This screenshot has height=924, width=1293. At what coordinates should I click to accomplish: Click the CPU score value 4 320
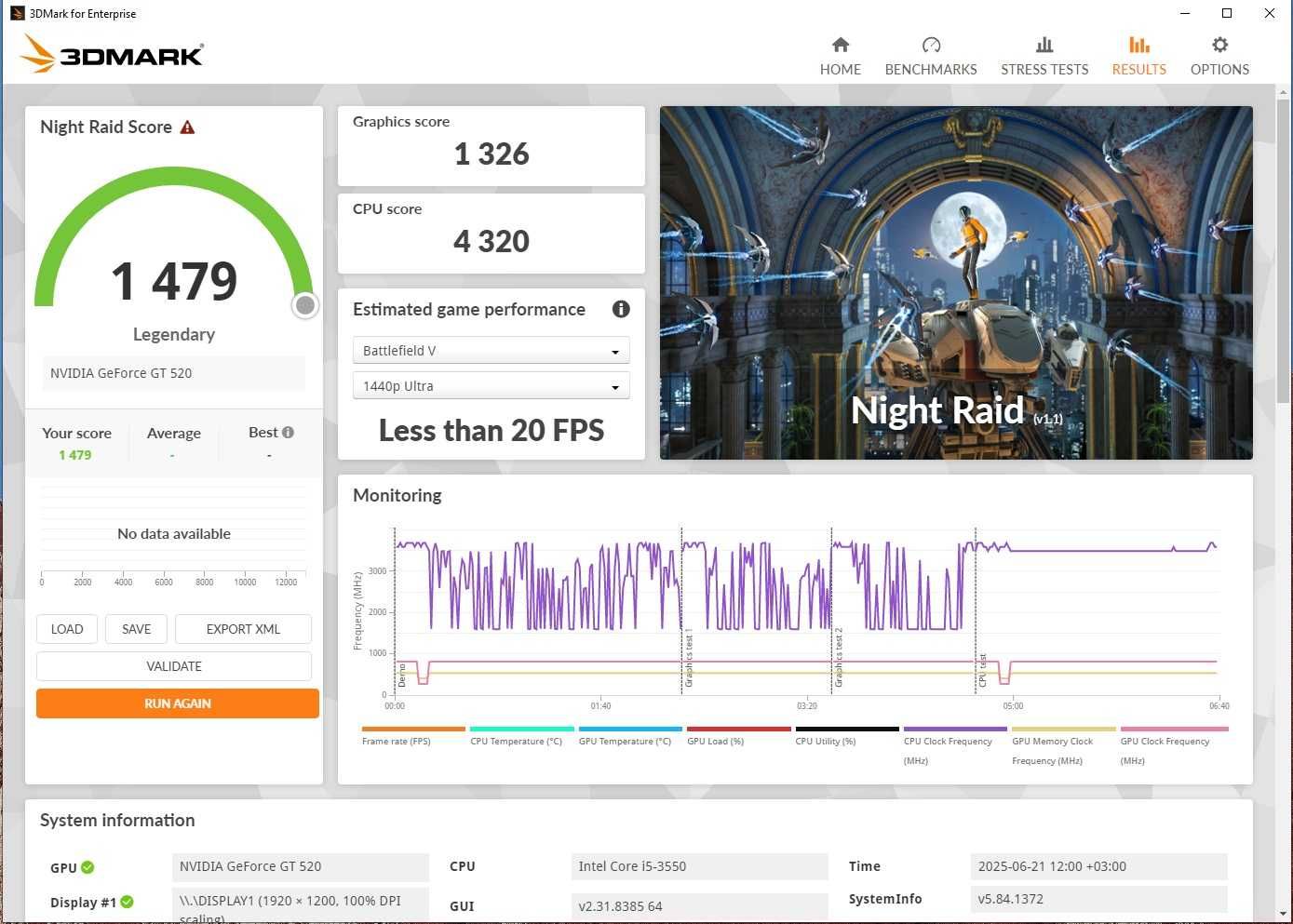click(x=492, y=241)
